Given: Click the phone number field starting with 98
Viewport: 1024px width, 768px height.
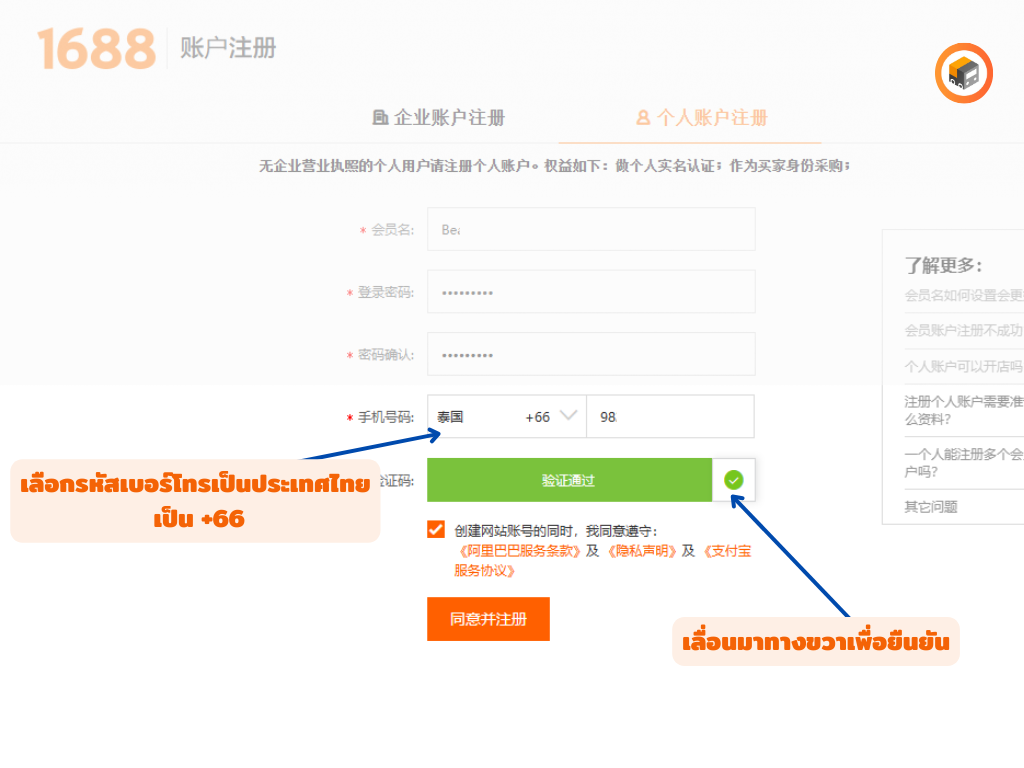Looking at the screenshot, I should pyautogui.click(x=670, y=417).
